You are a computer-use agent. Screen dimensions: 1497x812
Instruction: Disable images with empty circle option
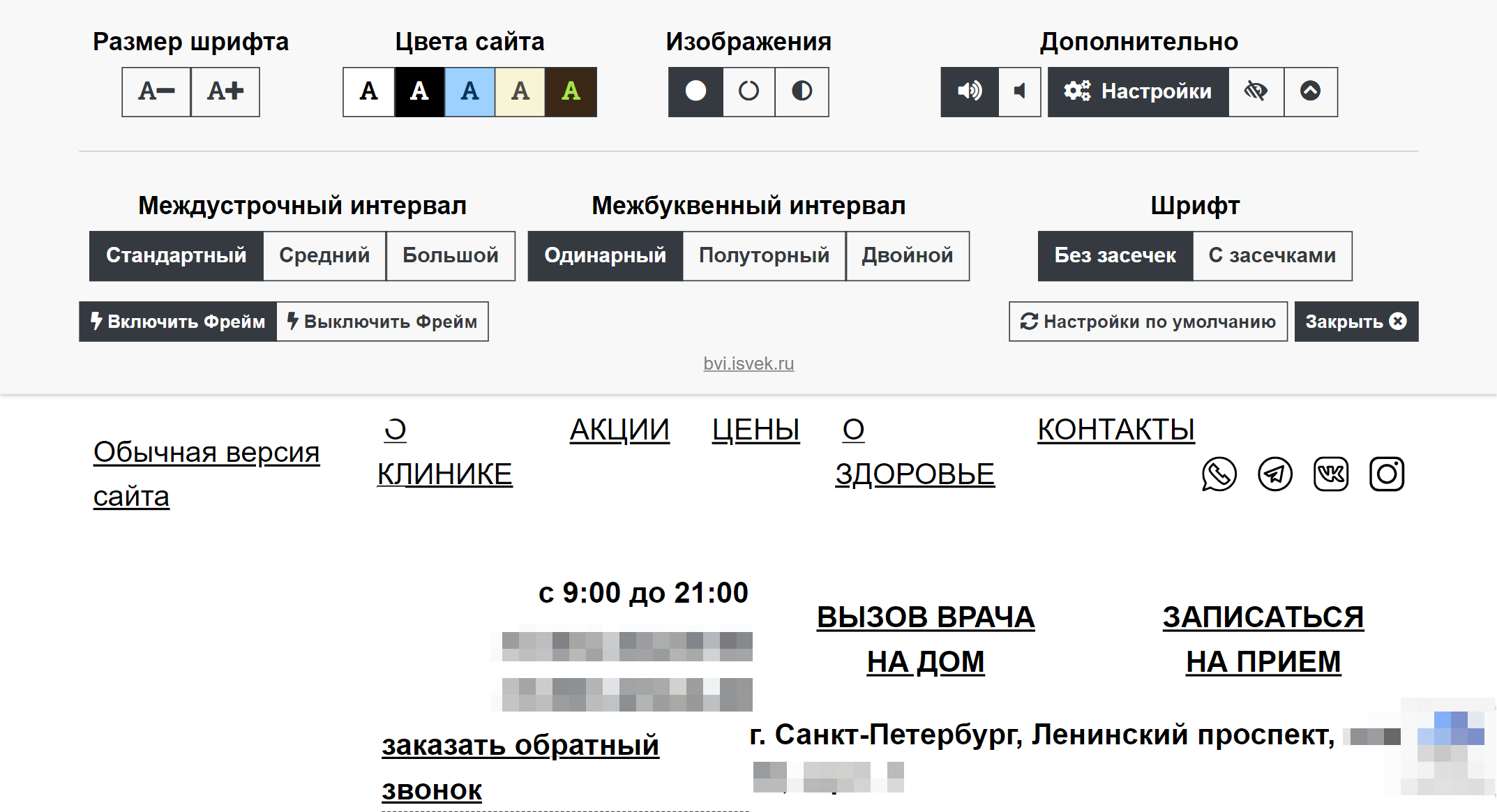(748, 91)
